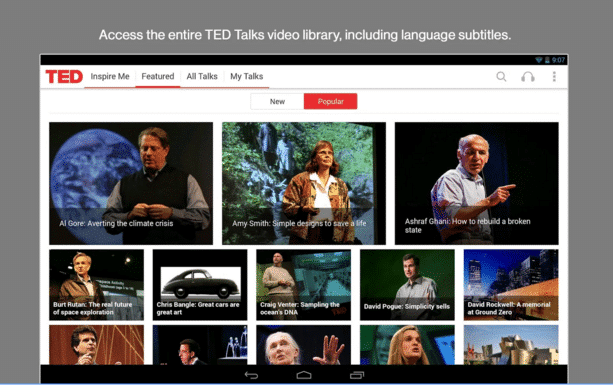Select the Popular filter toggle
Image resolution: width=613 pixels, height=385 pixels.
[x=330, y=101]
